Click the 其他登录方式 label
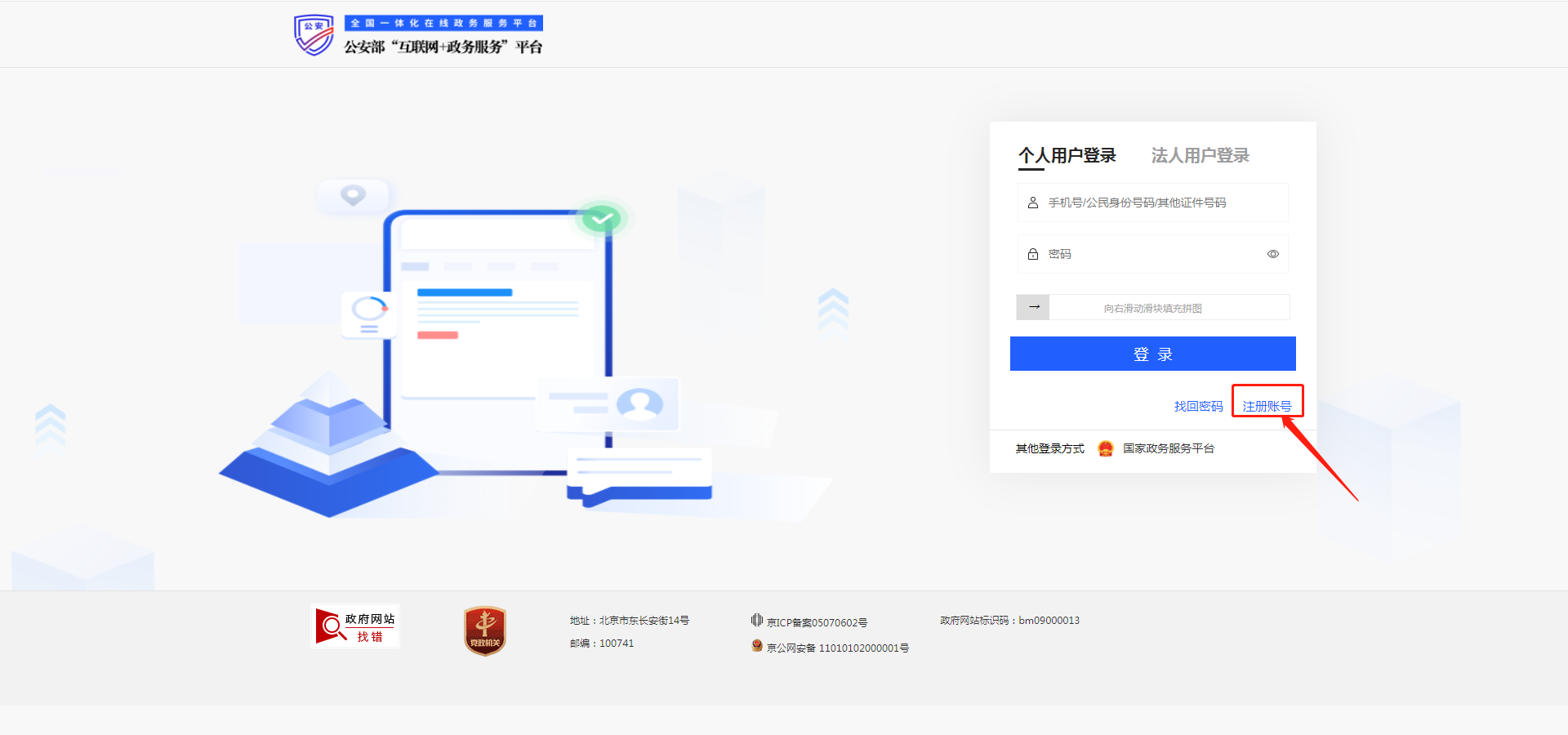The height and width of the screenshot is (735, 1568). [1050, 448]
